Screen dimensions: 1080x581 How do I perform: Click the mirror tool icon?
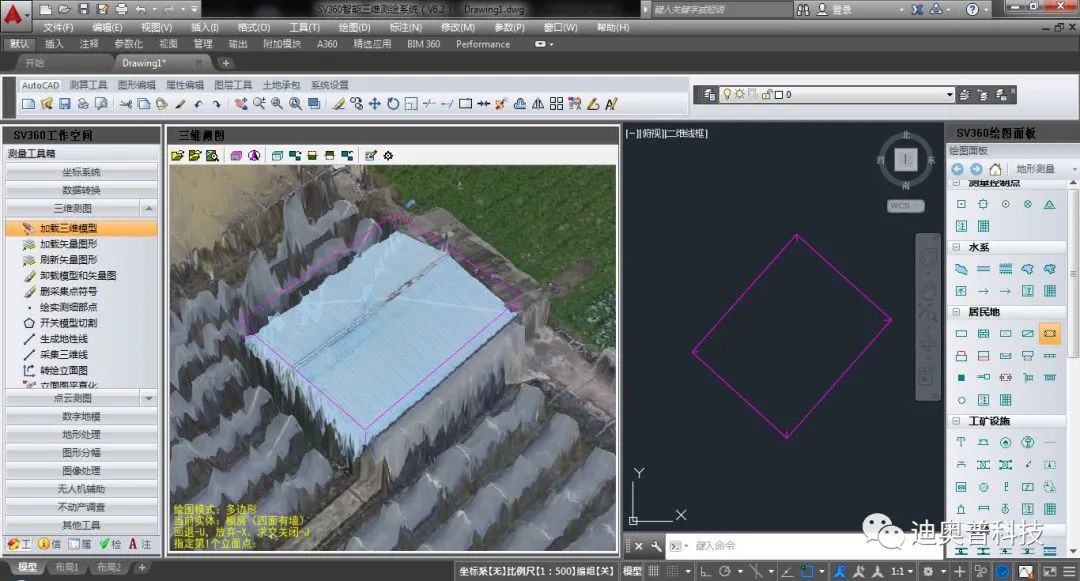coord(538,104)
